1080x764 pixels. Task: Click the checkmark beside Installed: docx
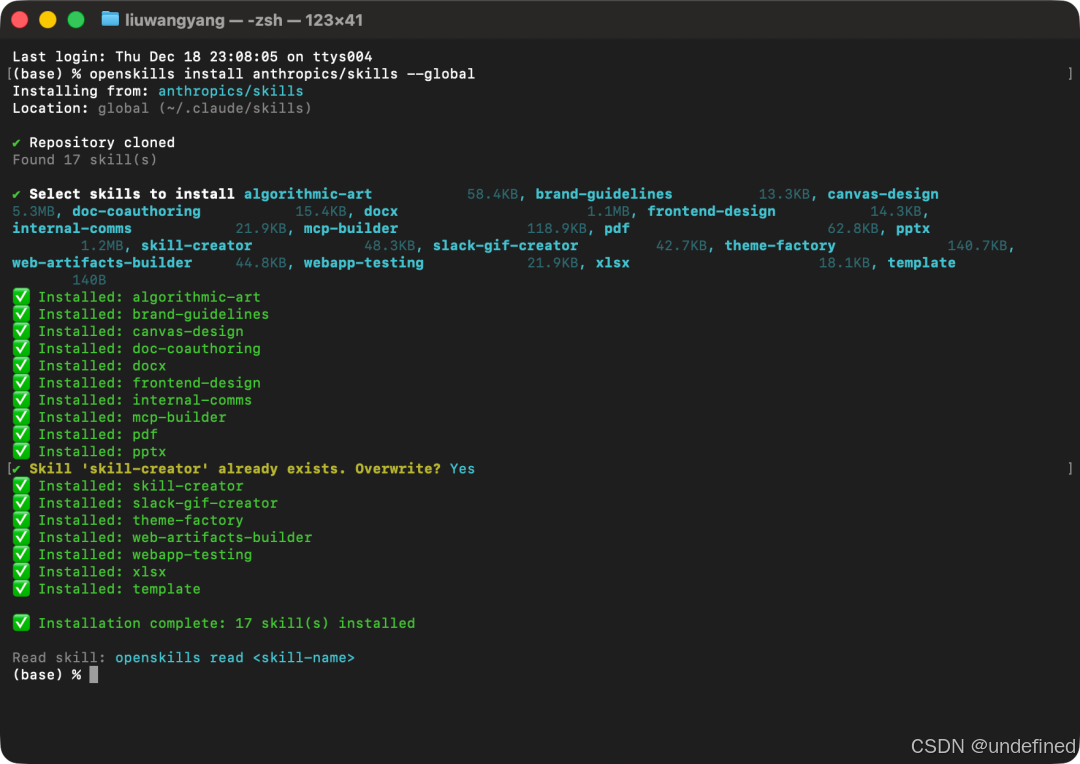[x=21, y=365]
